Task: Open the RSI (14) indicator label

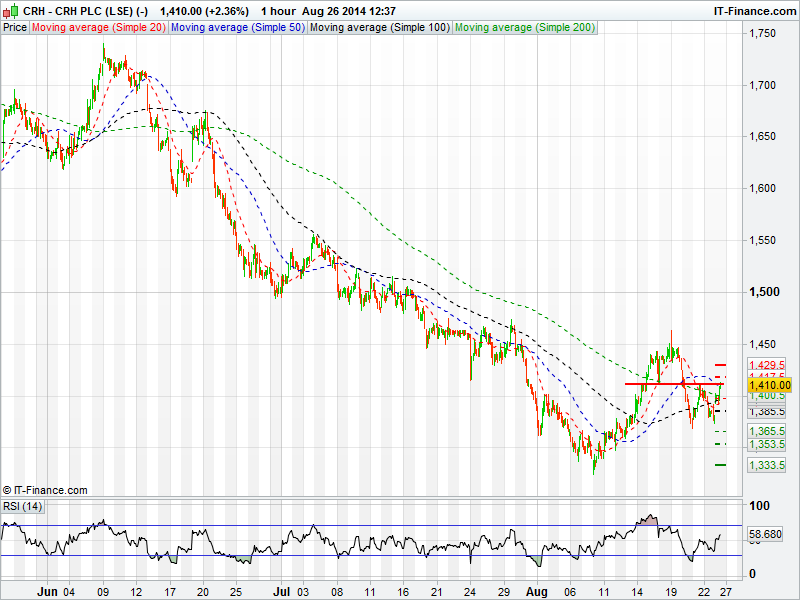Action: tap(23, 506)
